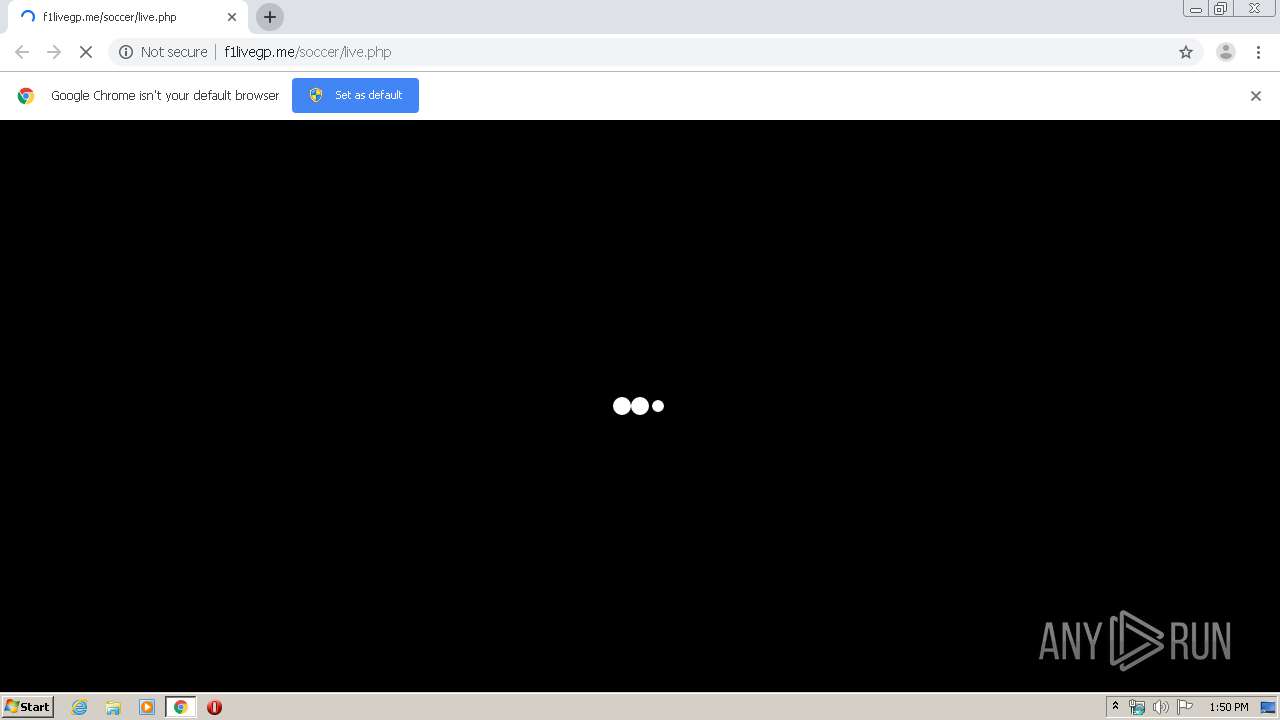Go forward to next page
This screenshot has height=720, width=1280.
[x=54, y=52]
